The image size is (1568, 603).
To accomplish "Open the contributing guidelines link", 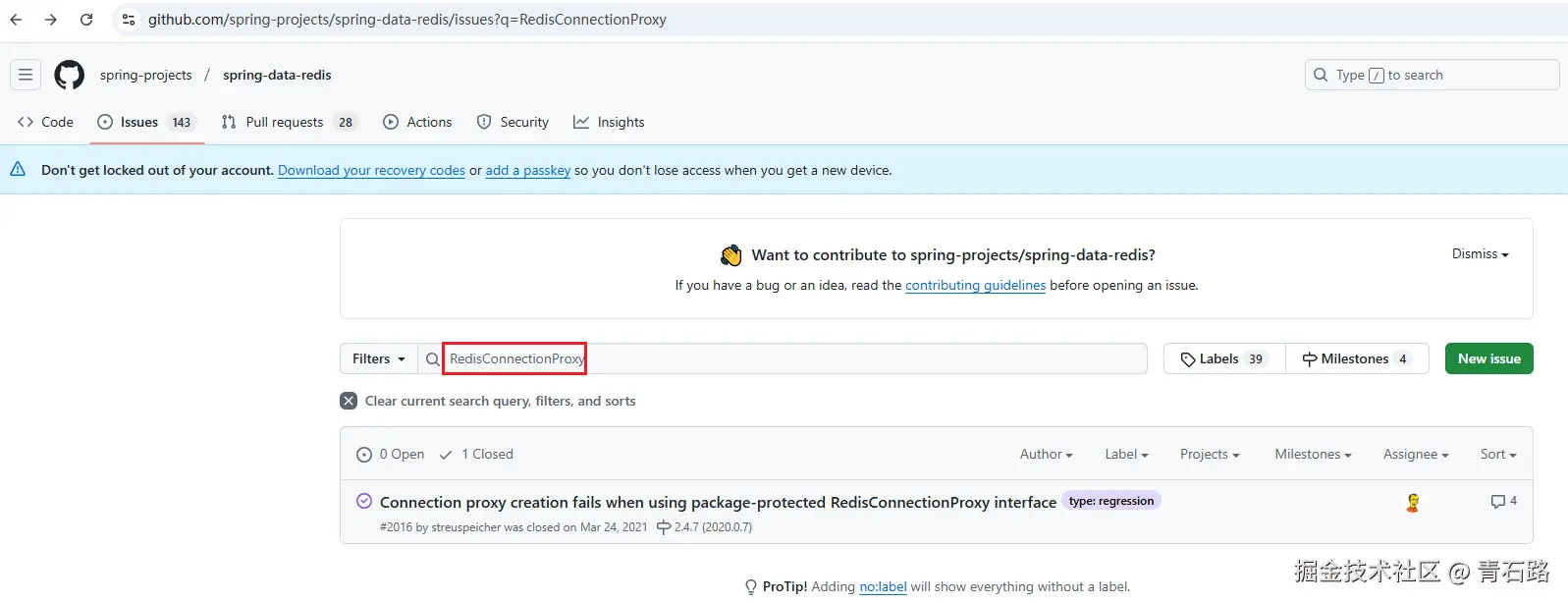I will (975, 285).
